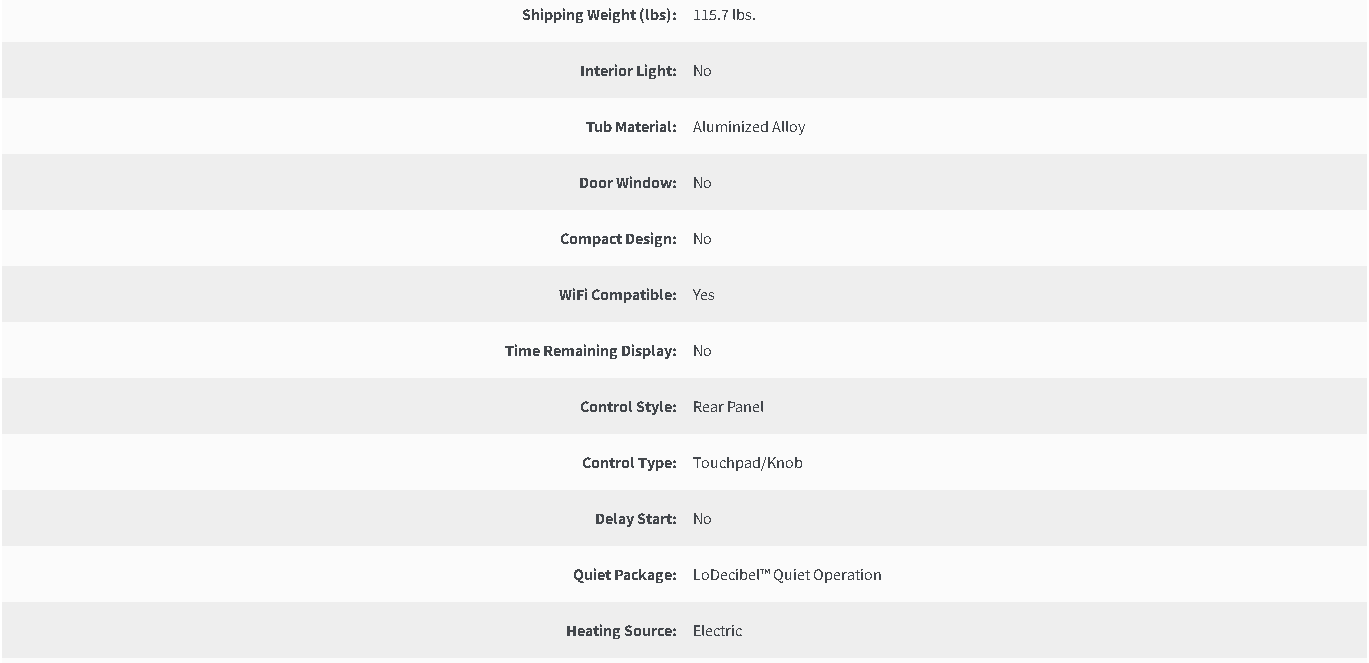Viewport: 1369px width, 663px height.
Task: Select the Aluminized Alloy value
Action: 749,127
